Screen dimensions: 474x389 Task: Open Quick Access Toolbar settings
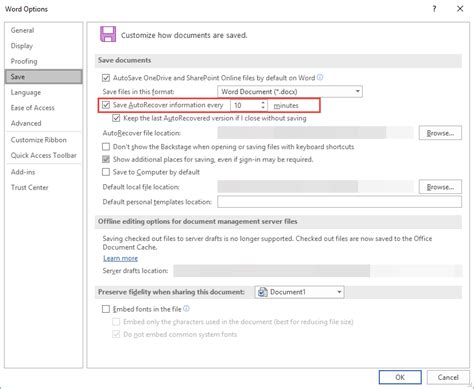[x=43, y=155]
